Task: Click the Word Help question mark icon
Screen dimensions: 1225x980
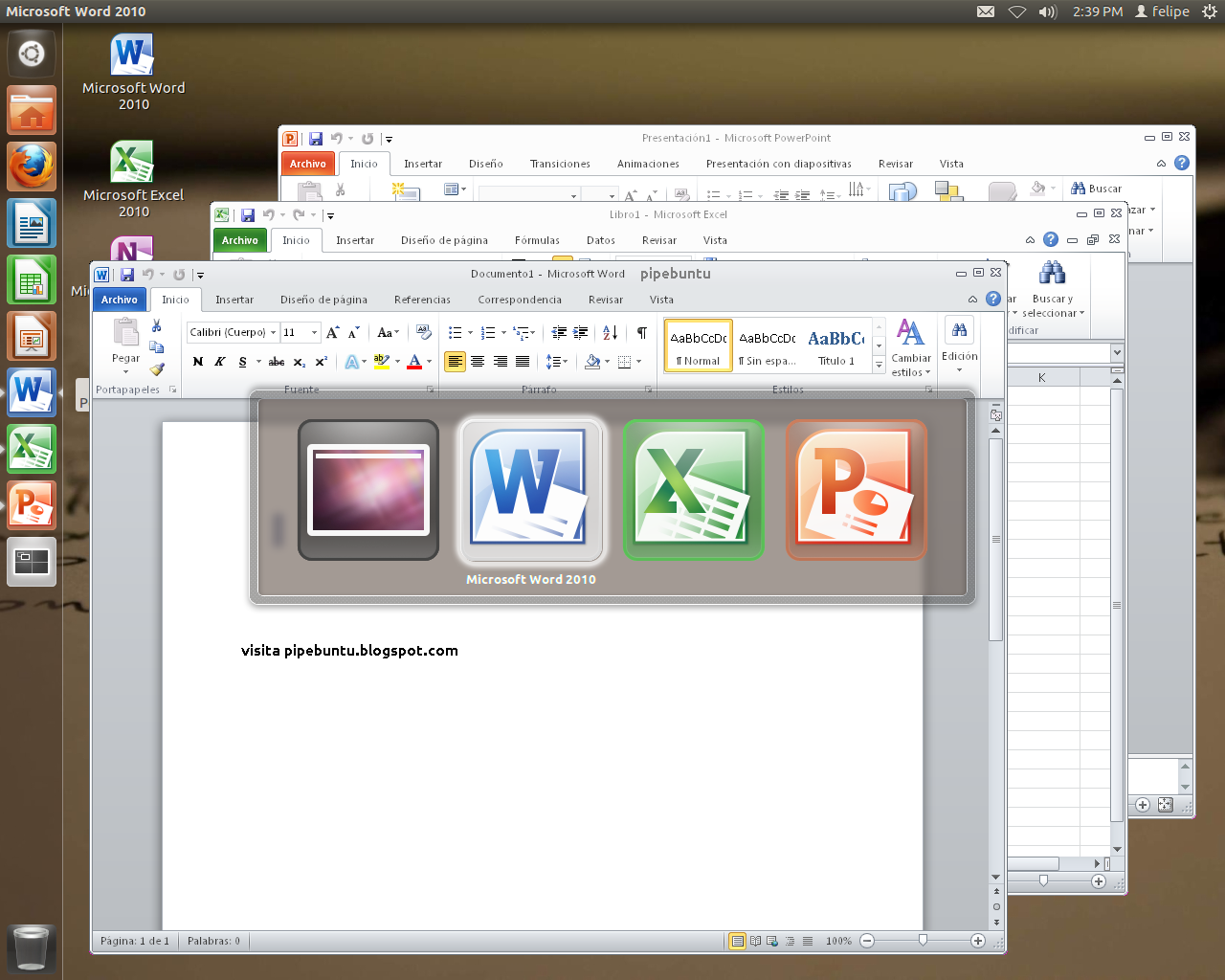Action: [993, 299]
